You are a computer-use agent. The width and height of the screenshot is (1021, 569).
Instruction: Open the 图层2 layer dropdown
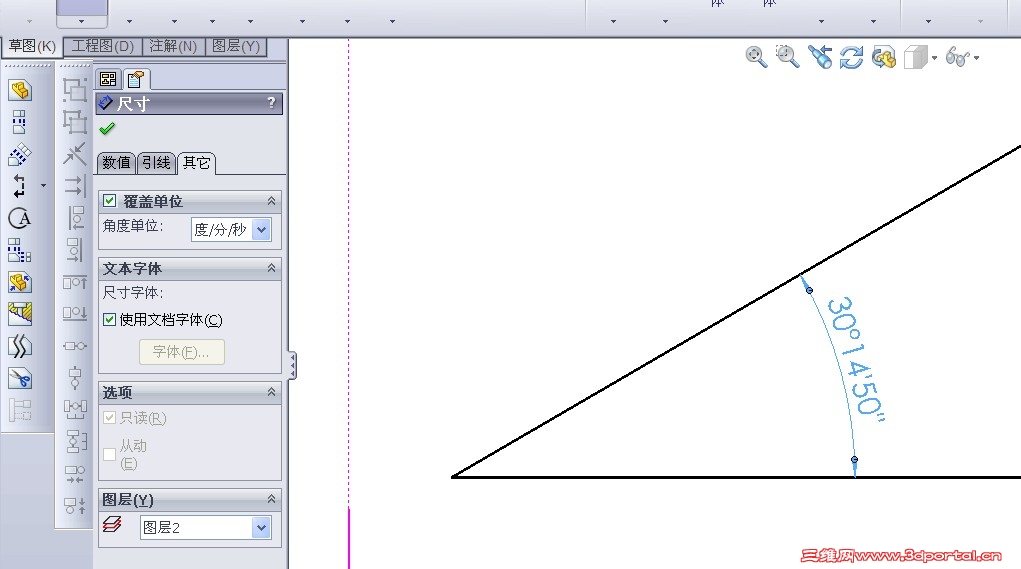point(261,527)
